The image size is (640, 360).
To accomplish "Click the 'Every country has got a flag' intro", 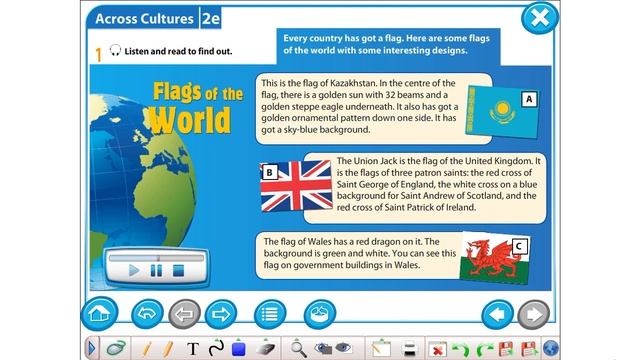I will (x=388, y=44).
